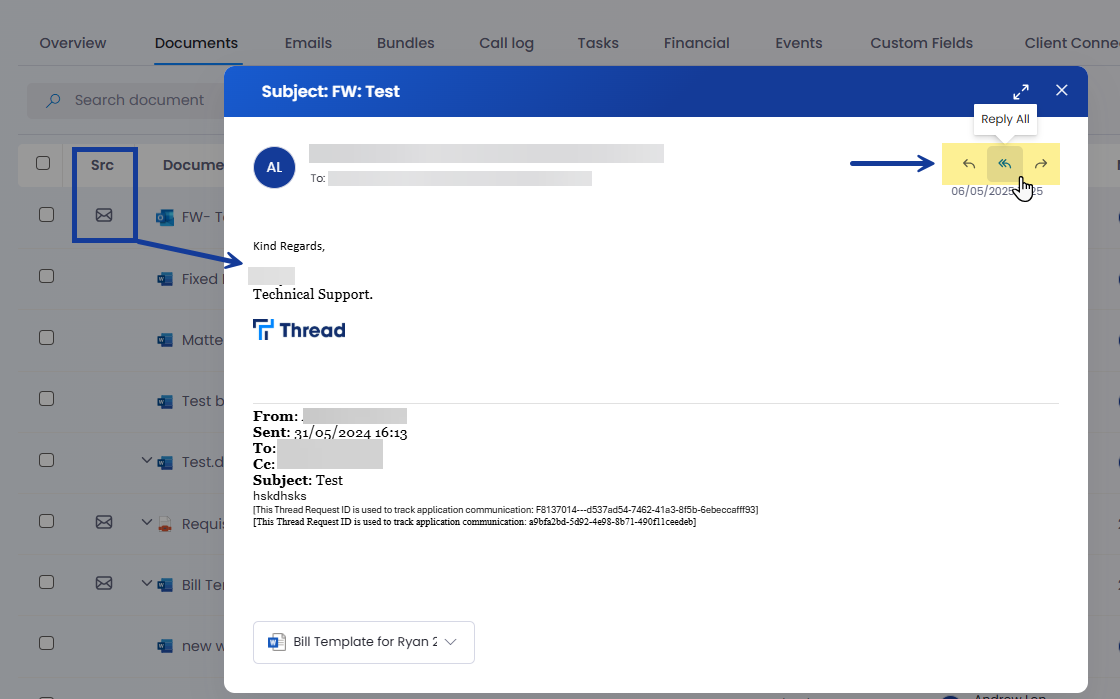Click envelope icon in Requis row

click(104, 522)
